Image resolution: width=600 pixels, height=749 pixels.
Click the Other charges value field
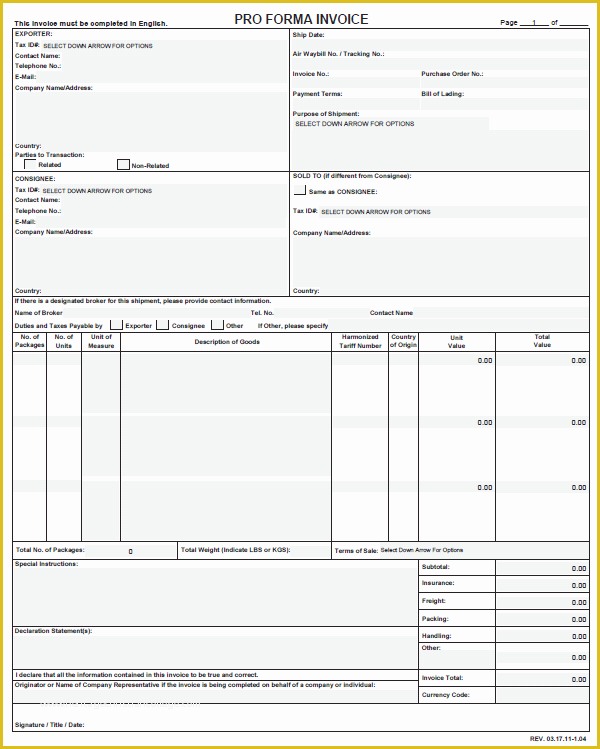pyautogui.click(x=542, y=657)
